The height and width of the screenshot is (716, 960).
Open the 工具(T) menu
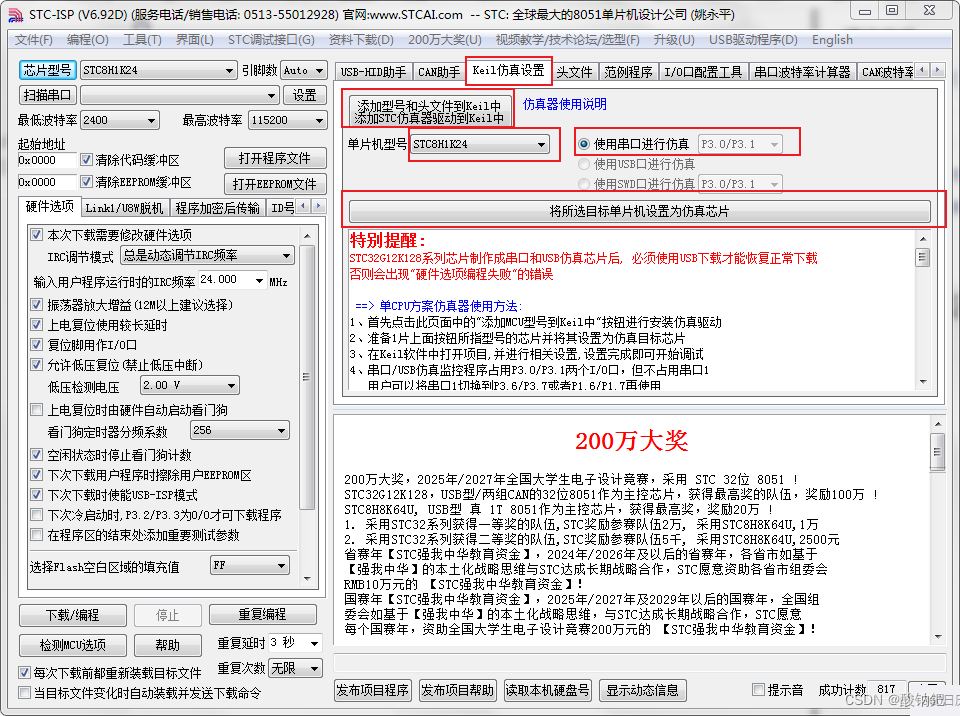coord(142,40)
